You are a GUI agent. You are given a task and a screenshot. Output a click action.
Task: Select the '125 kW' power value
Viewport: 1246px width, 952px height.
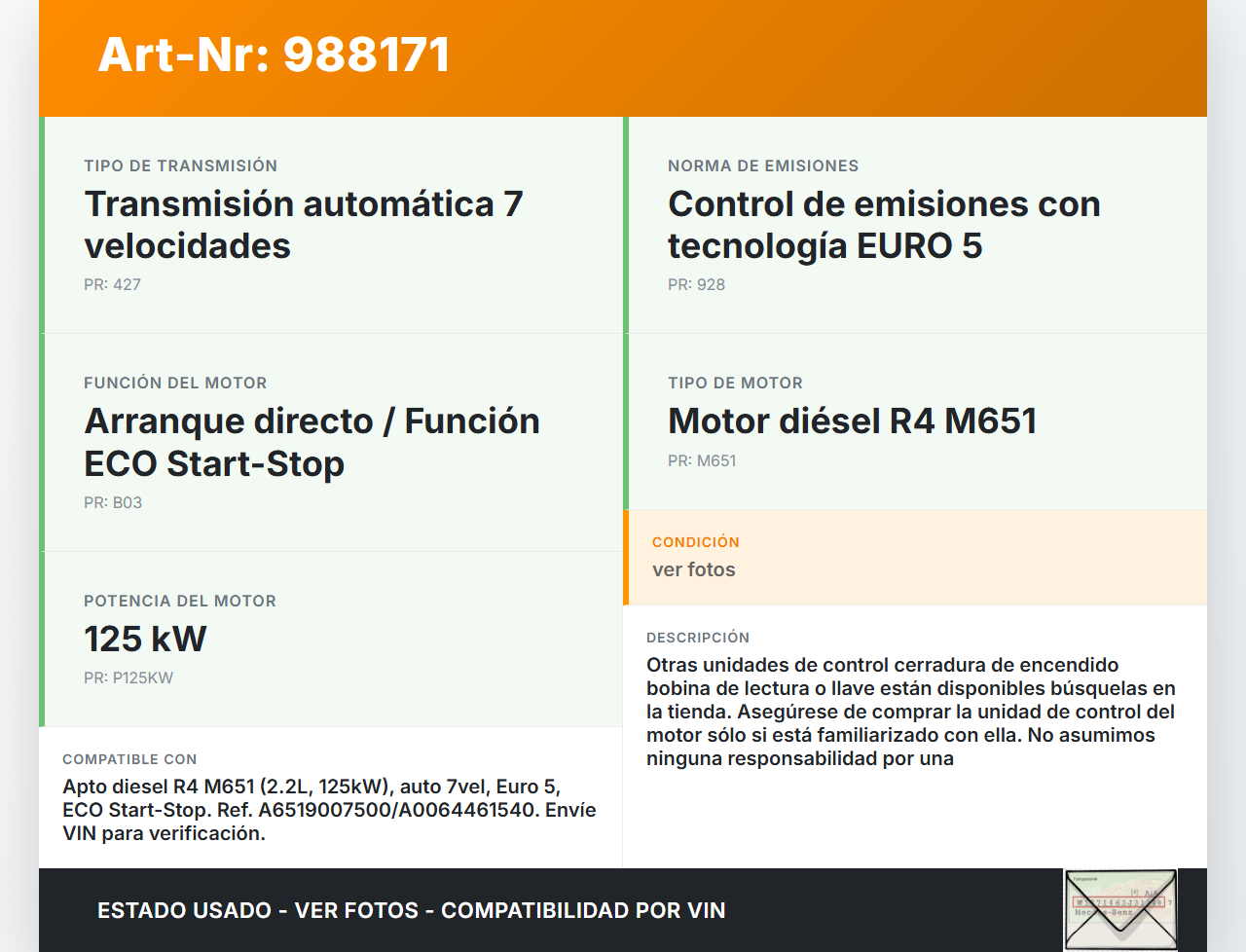[x=145, y=640]
